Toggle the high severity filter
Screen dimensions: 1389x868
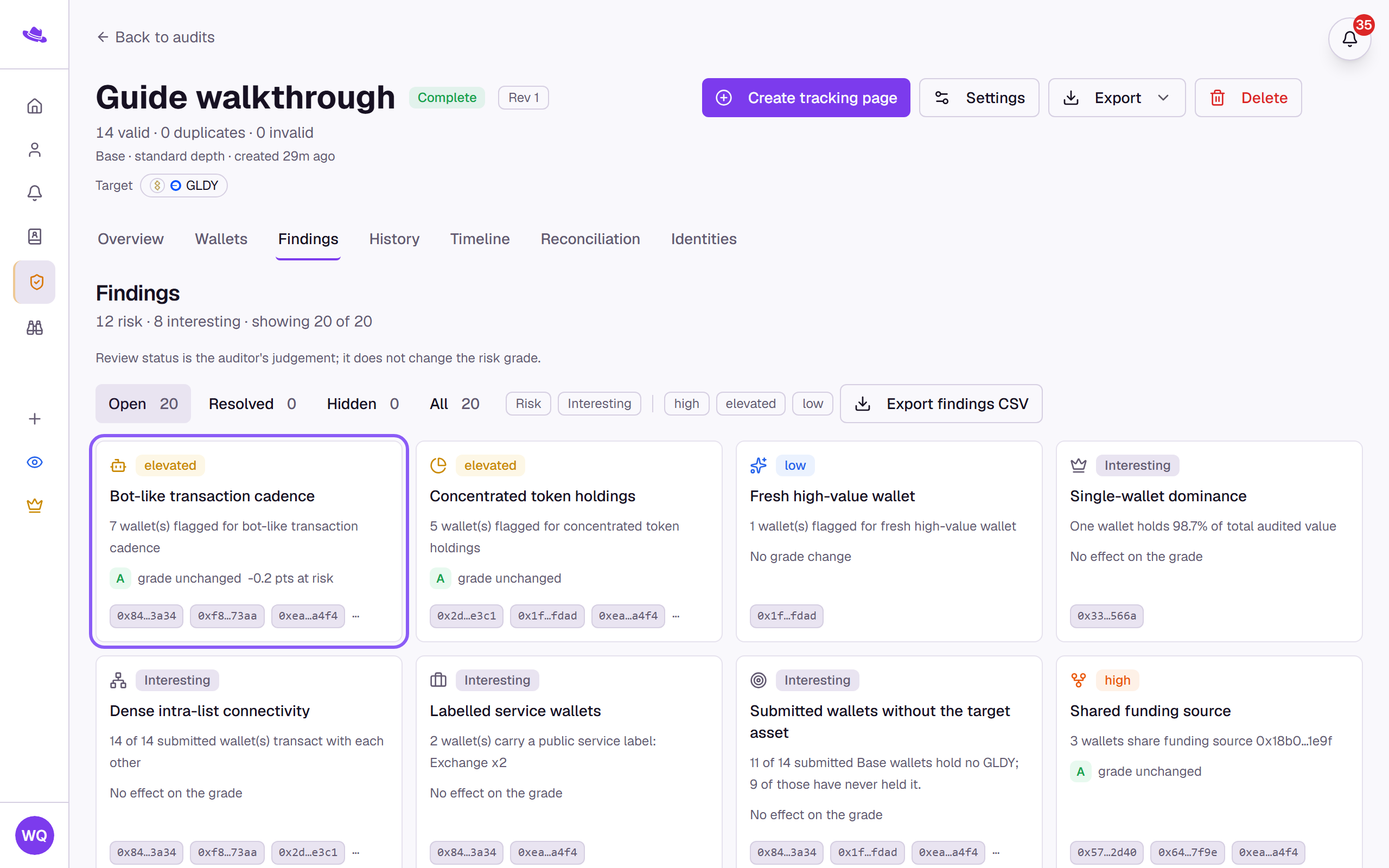(x=686, y=404)
